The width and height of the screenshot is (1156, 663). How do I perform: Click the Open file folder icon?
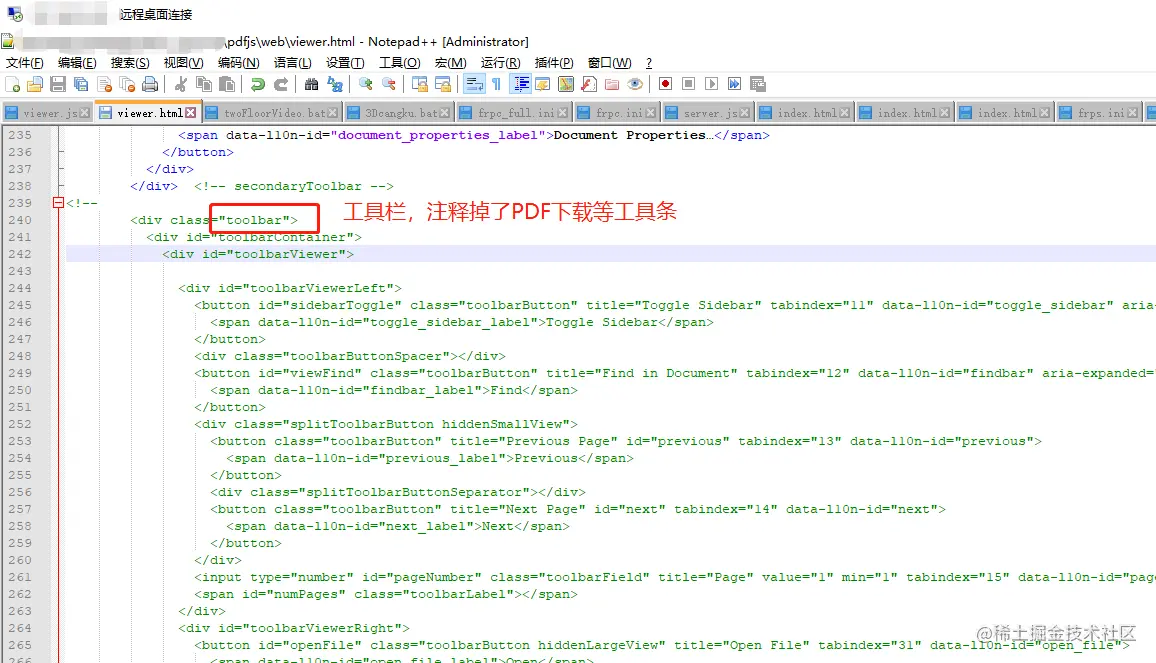(35, 84)
